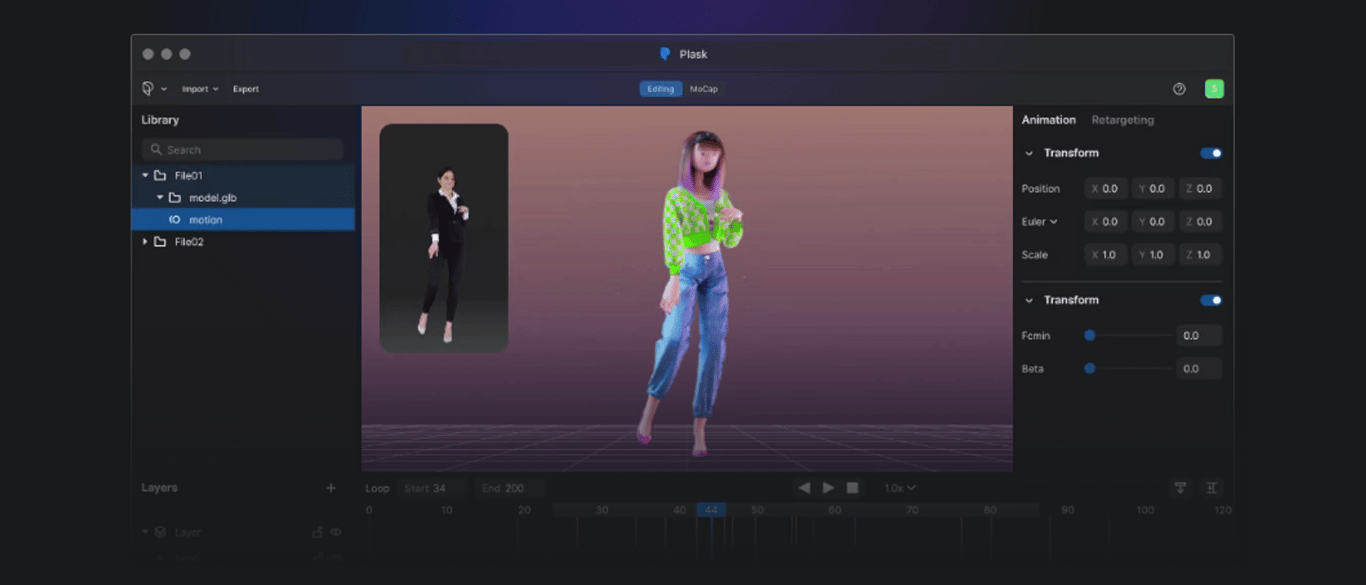Click the Scale Y value field
The image size is (1366, 585).
coord(1153,254)
